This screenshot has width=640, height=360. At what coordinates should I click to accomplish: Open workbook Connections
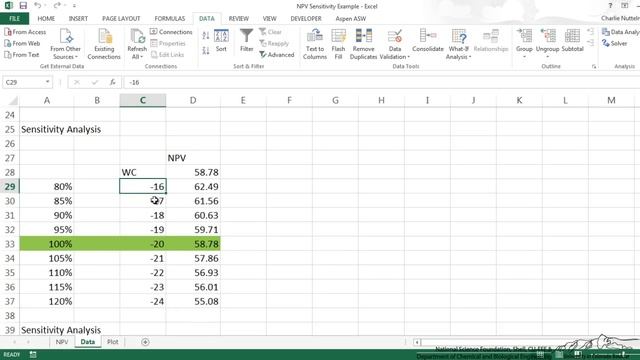(171, 32)
